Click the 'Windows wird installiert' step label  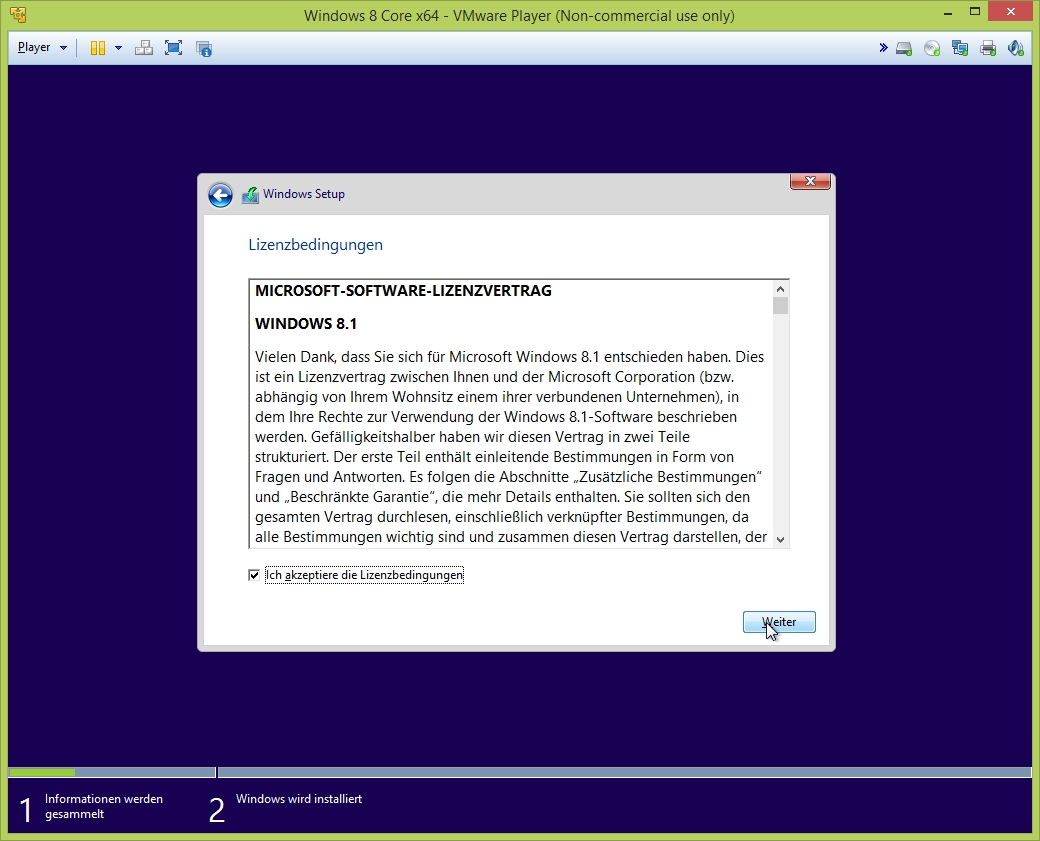299,799
